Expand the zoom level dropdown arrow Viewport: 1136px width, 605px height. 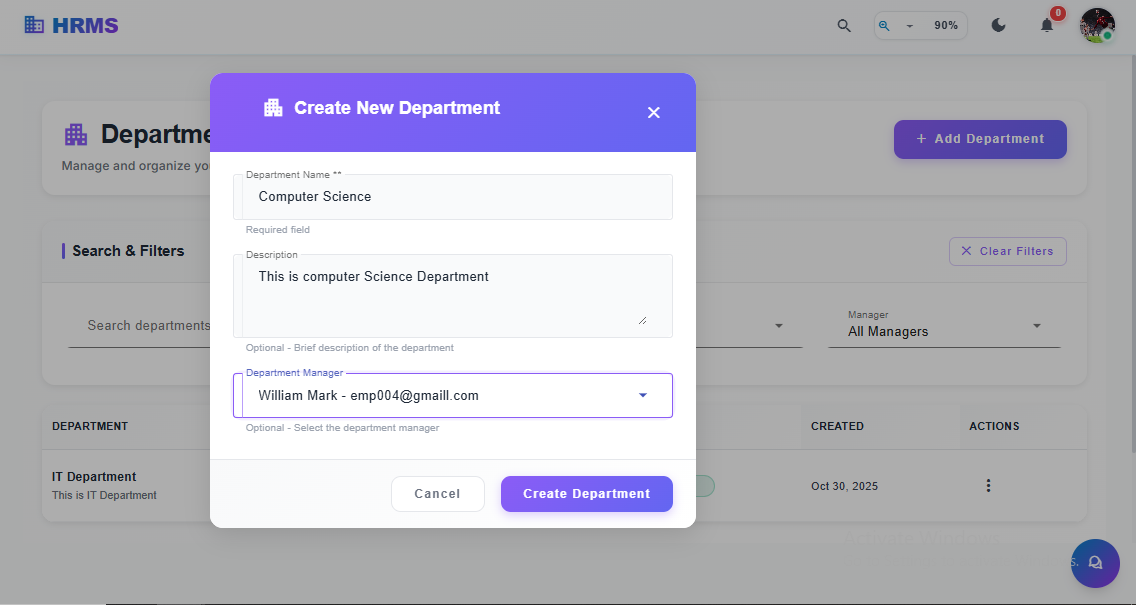(909, 26)
